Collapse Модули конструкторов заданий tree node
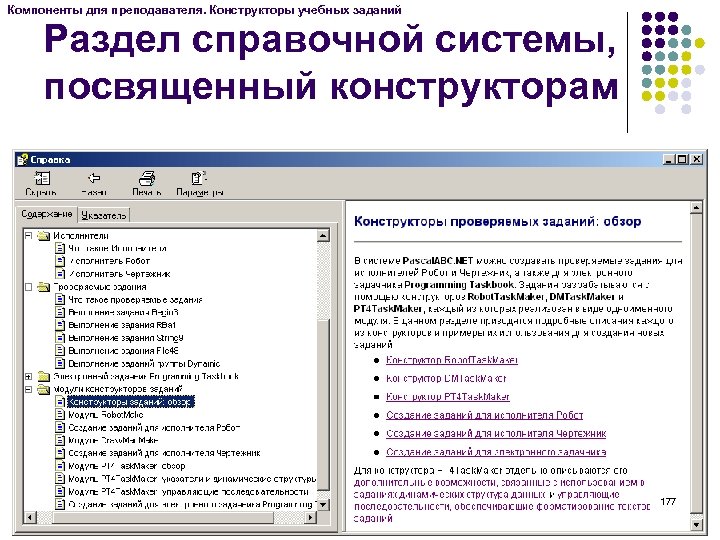 coord(28,389)
